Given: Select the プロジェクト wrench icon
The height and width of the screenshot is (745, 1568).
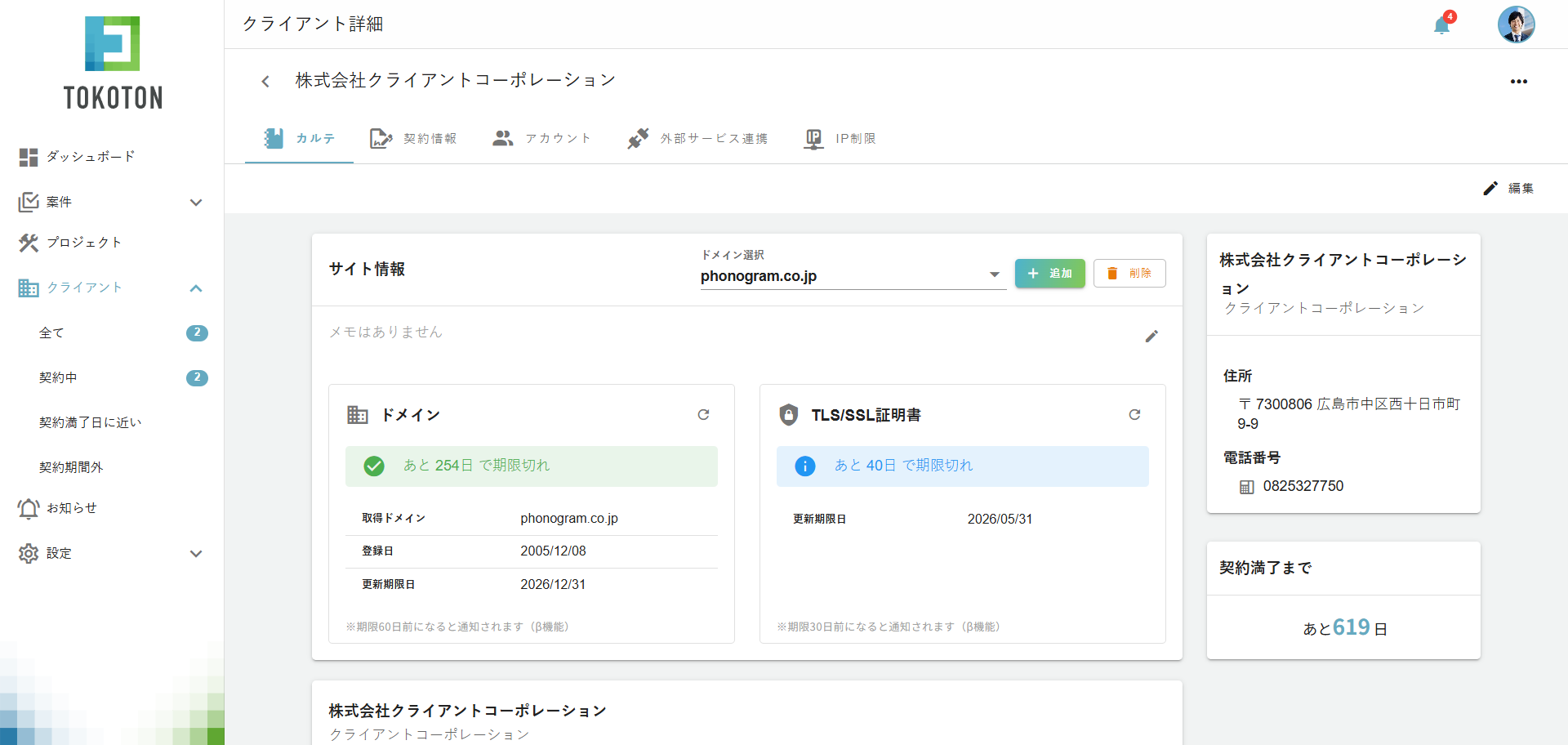Looking at the screenshot, I should [x=29, y=243].
